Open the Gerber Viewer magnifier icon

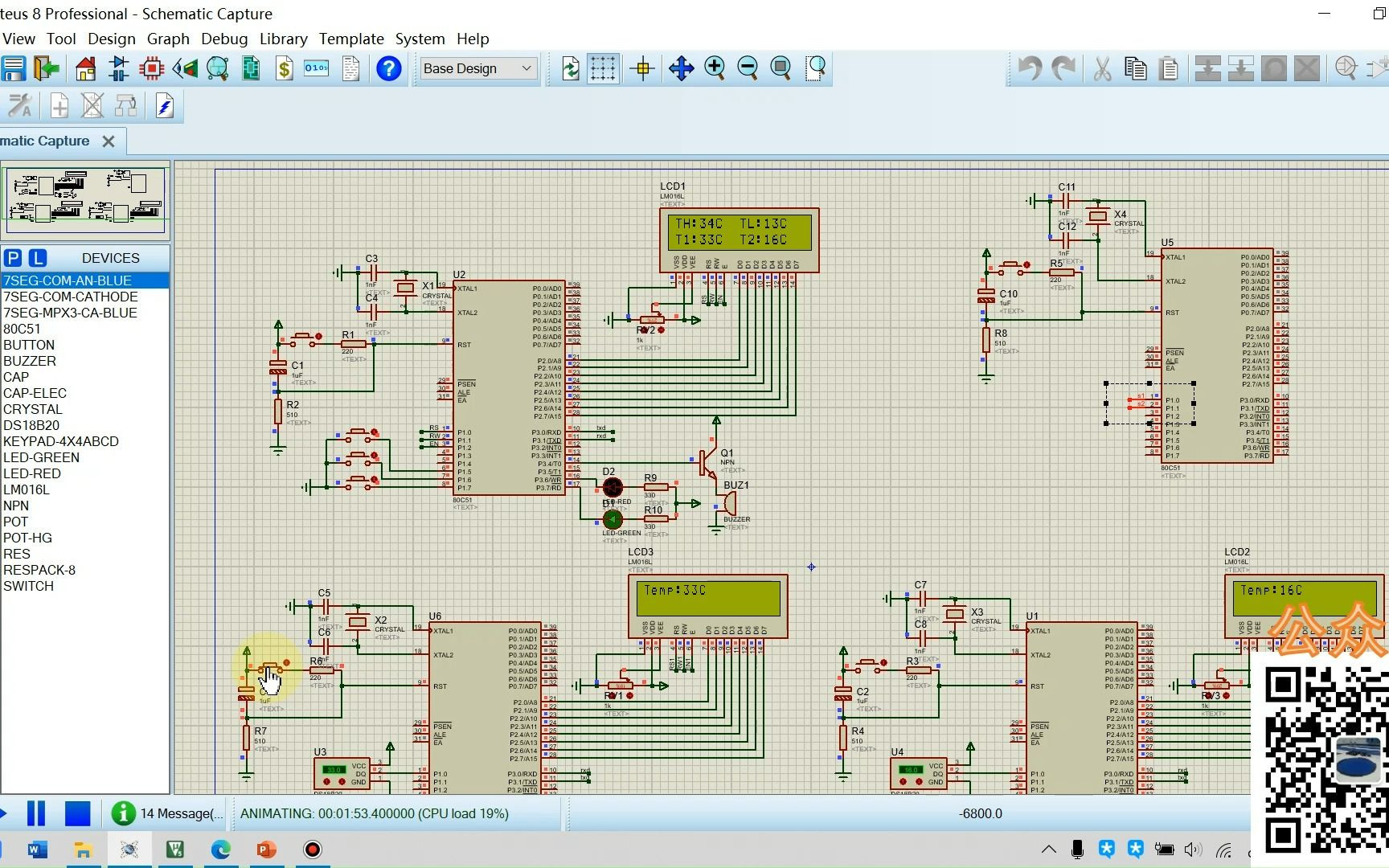pos(218,68)
